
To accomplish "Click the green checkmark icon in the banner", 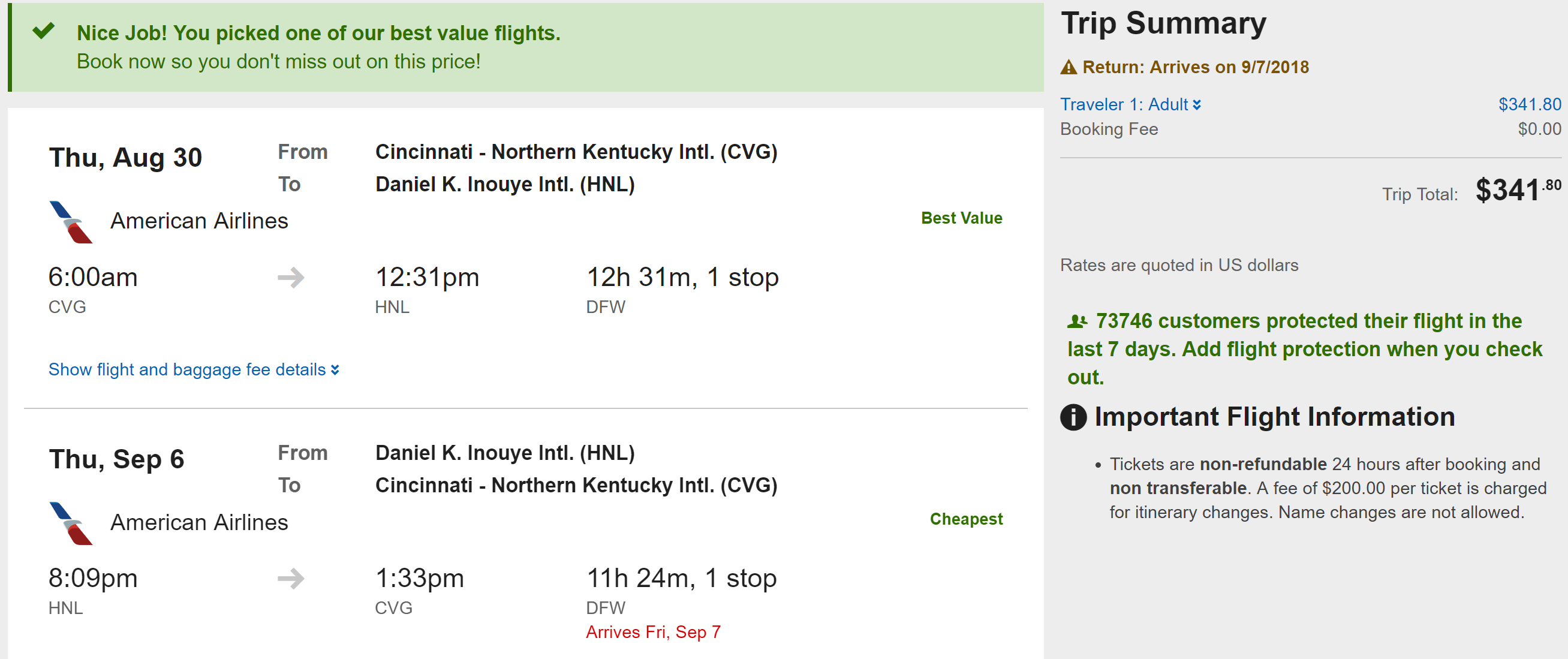I will pyautogui.click(x=44, y=31).
